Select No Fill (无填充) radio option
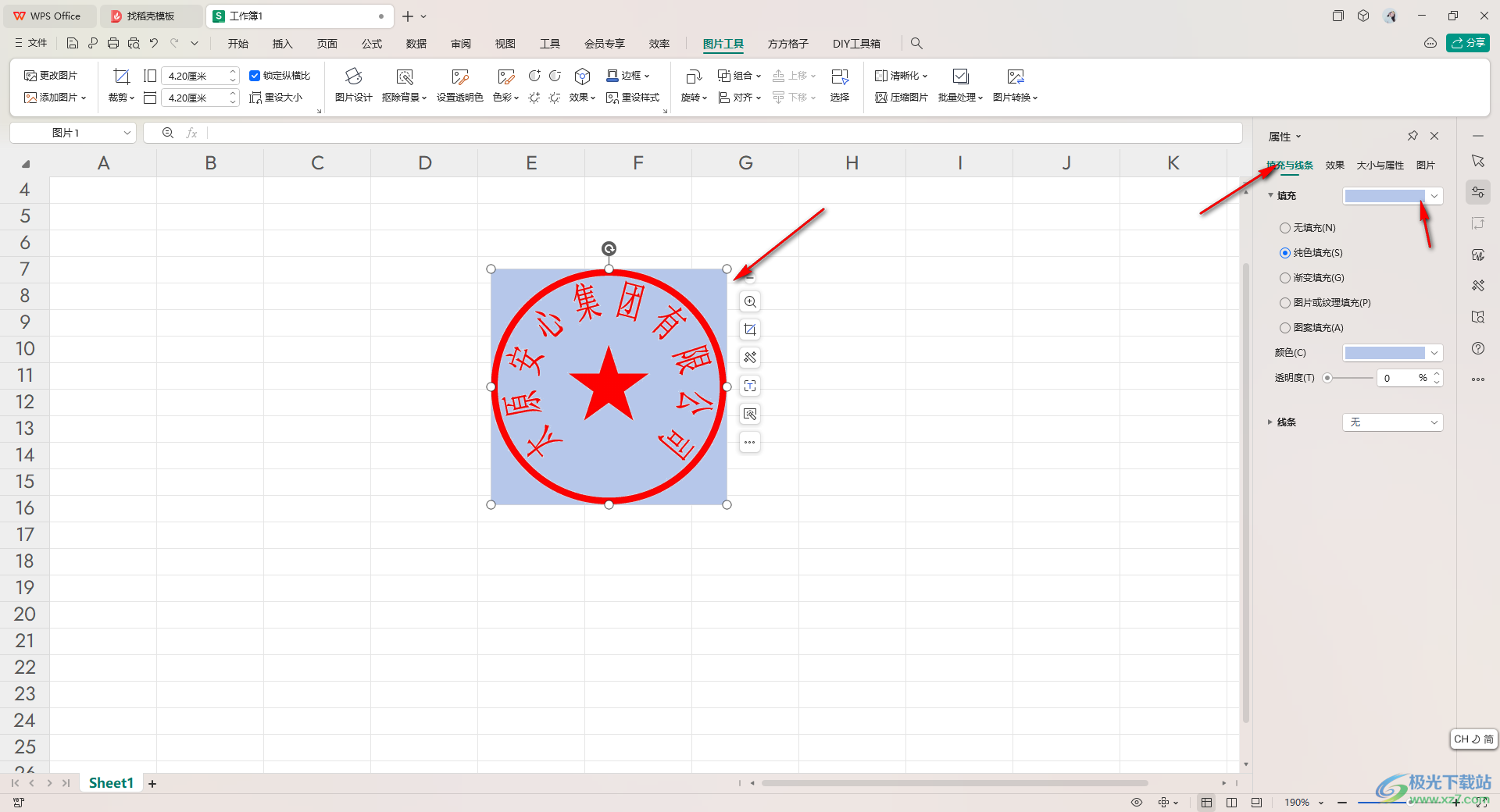 [1284, 228]
